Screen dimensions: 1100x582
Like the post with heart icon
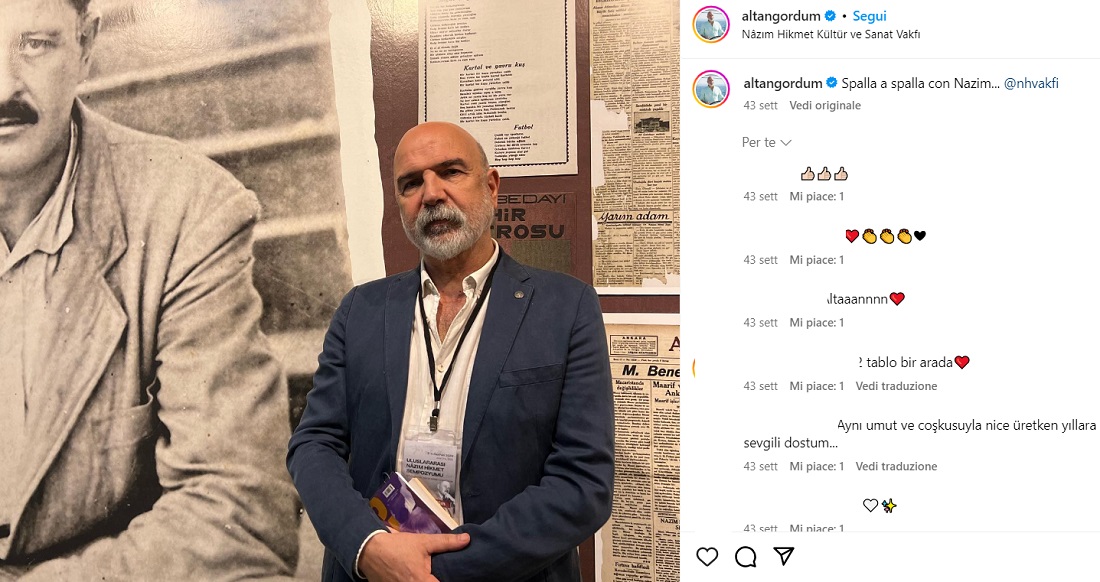click(x=707, y=557)
